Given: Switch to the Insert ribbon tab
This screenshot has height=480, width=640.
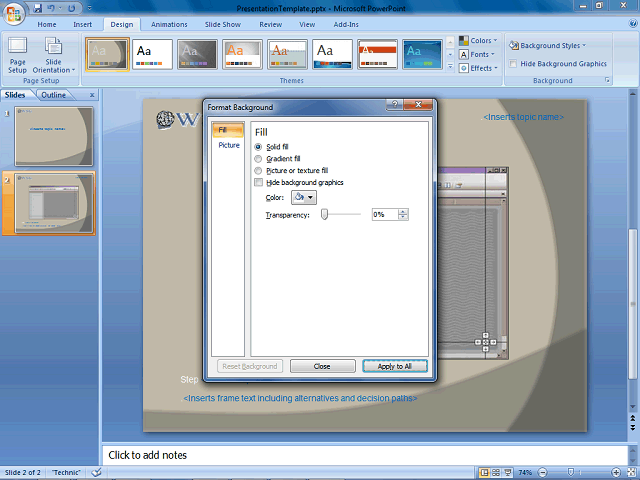Looking at the screenshot, I should click(82, 24).
